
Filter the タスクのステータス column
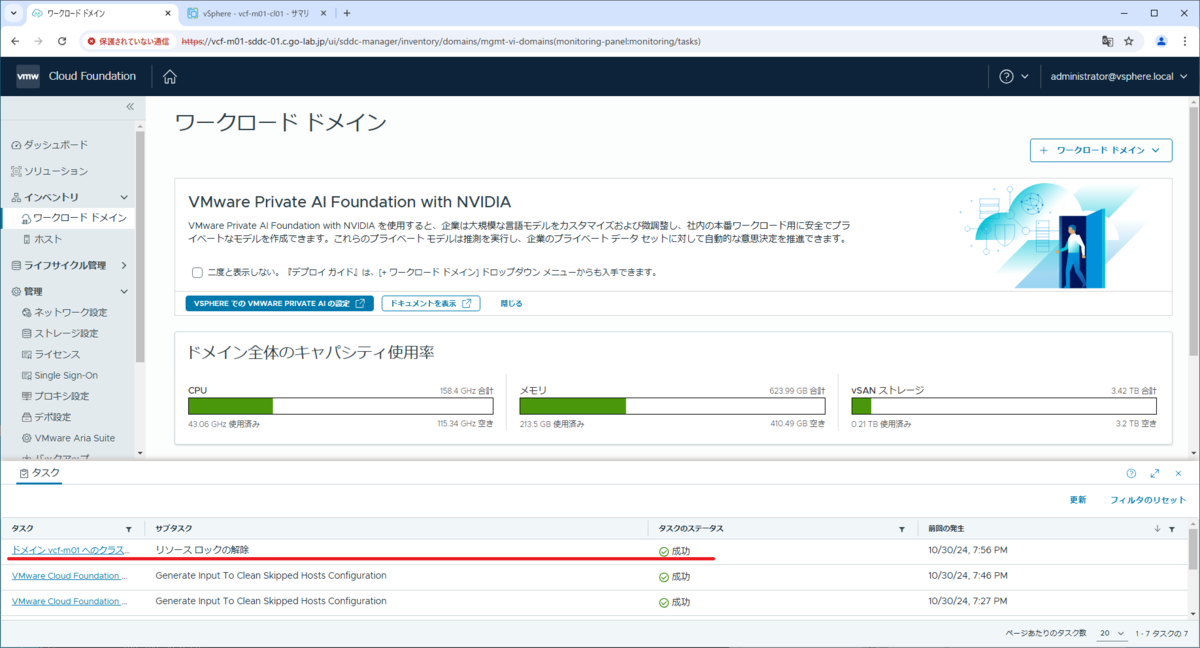[901, 529]
